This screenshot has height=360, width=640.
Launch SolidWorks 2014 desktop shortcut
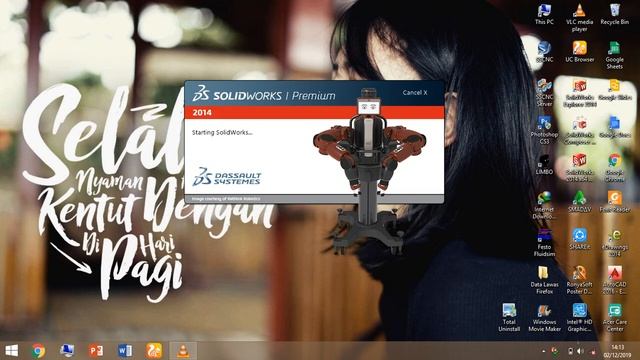coord(579,168)
